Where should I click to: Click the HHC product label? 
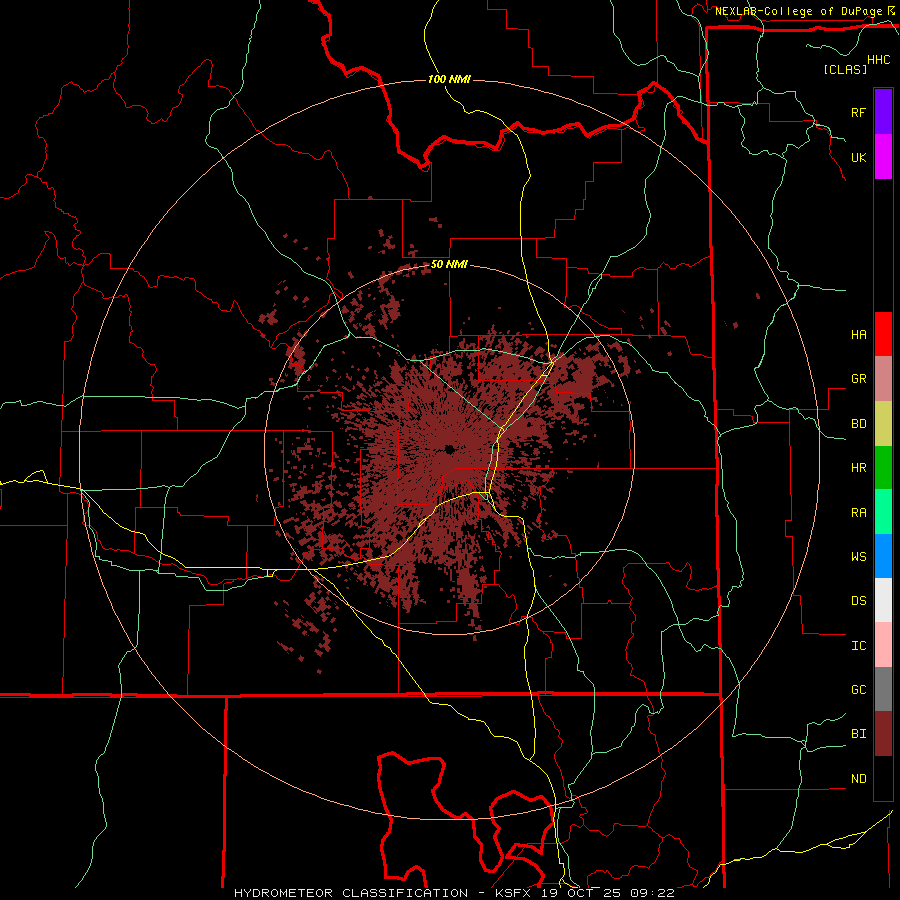(x=879, y=60)
